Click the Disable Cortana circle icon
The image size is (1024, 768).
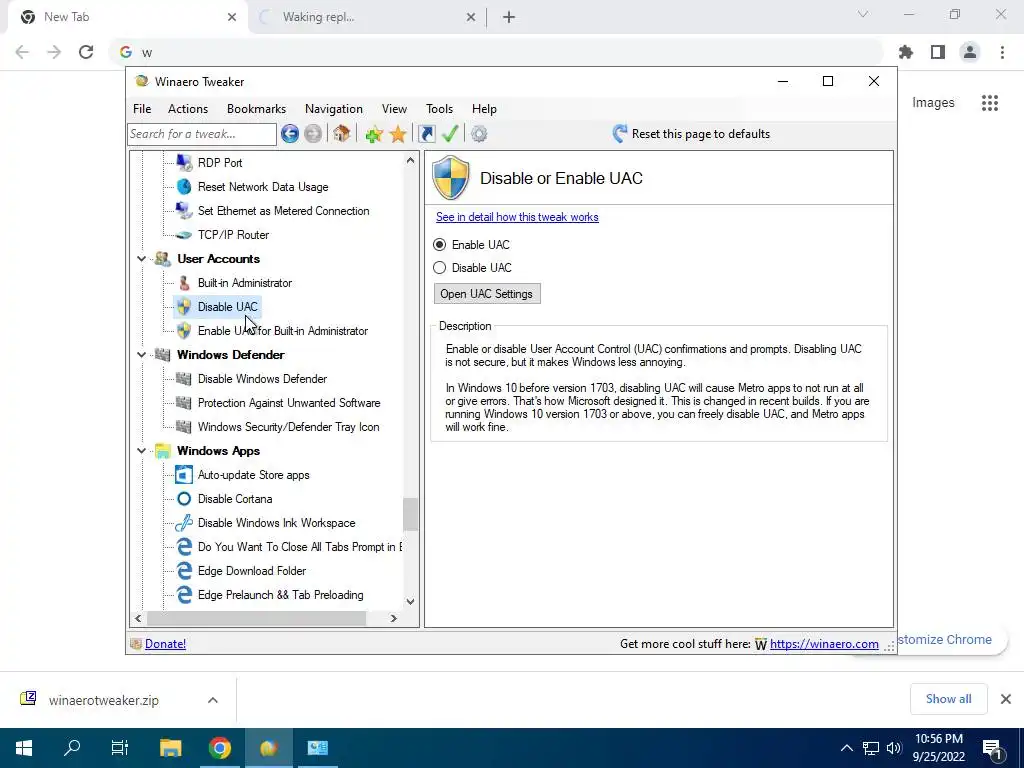[184, 499]
